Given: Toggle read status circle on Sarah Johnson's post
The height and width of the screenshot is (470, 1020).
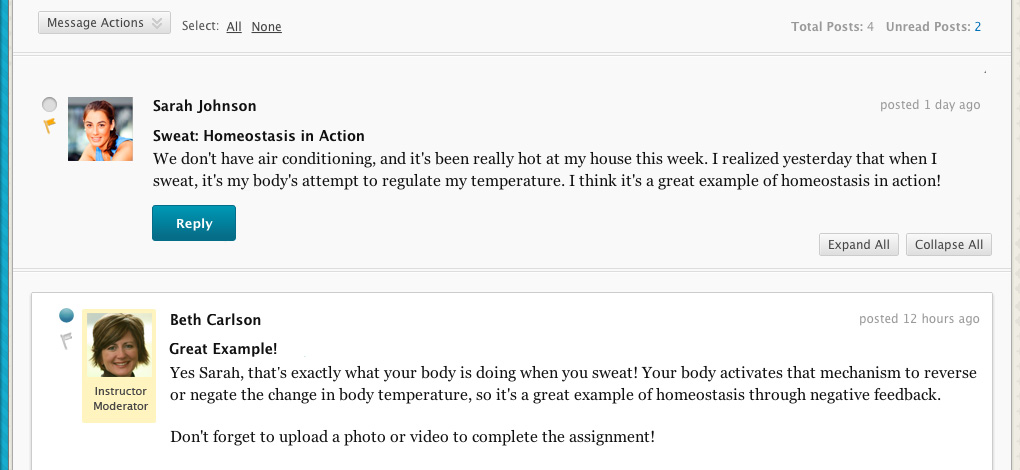Looking at the screenshot, I should tap(49, 104).
